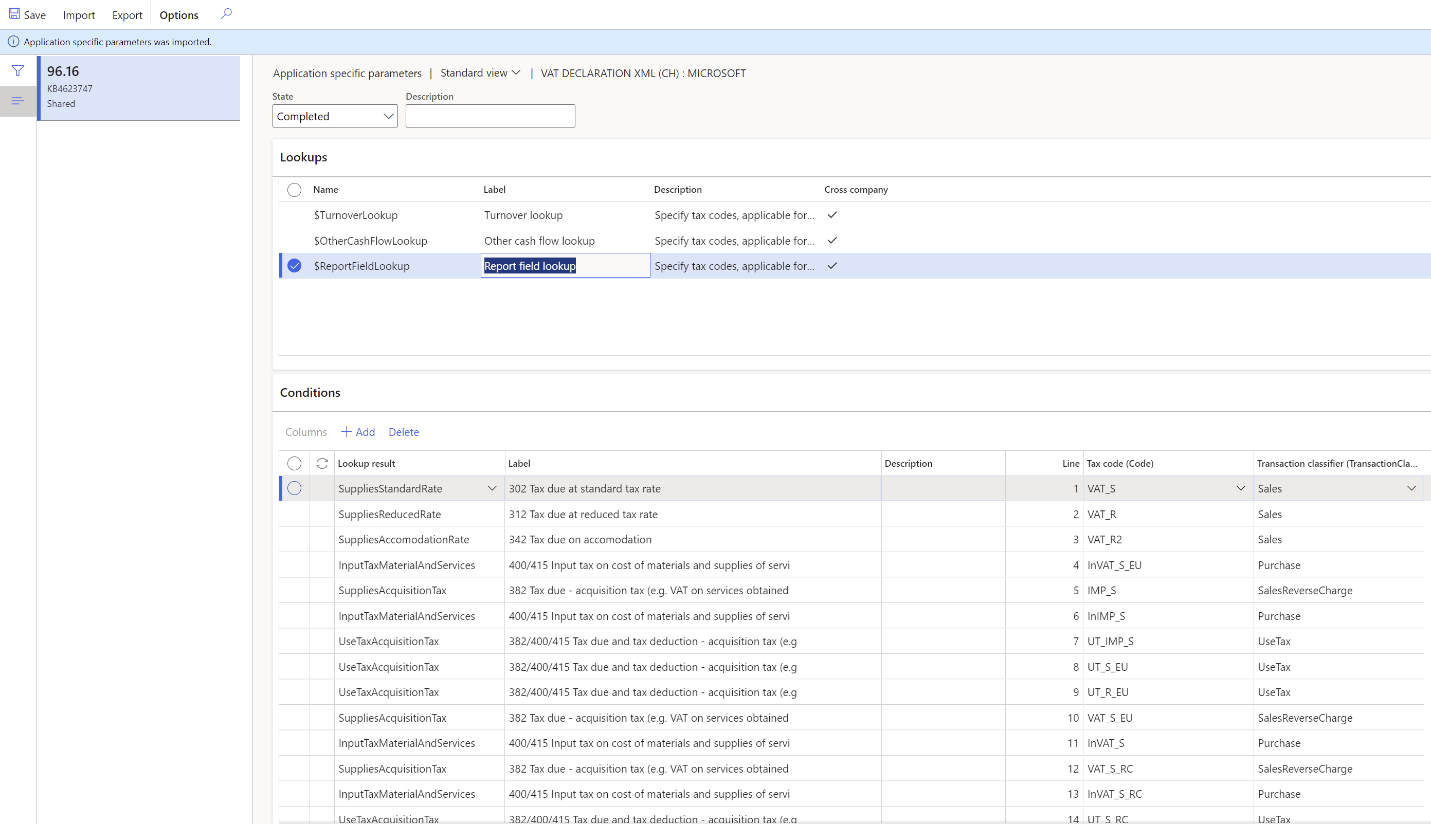Click the Conditions section heading
This screenshot has height=824, width=1431.
coord(310,393)
